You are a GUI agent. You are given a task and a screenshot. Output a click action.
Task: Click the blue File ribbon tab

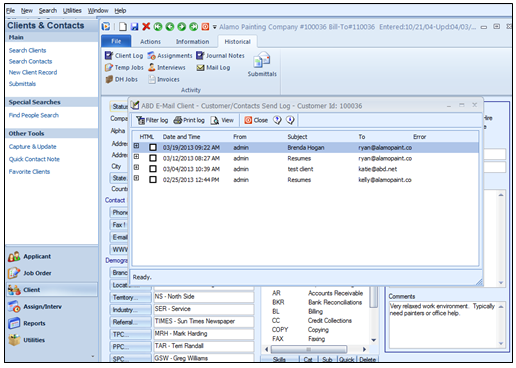point(116,41)
